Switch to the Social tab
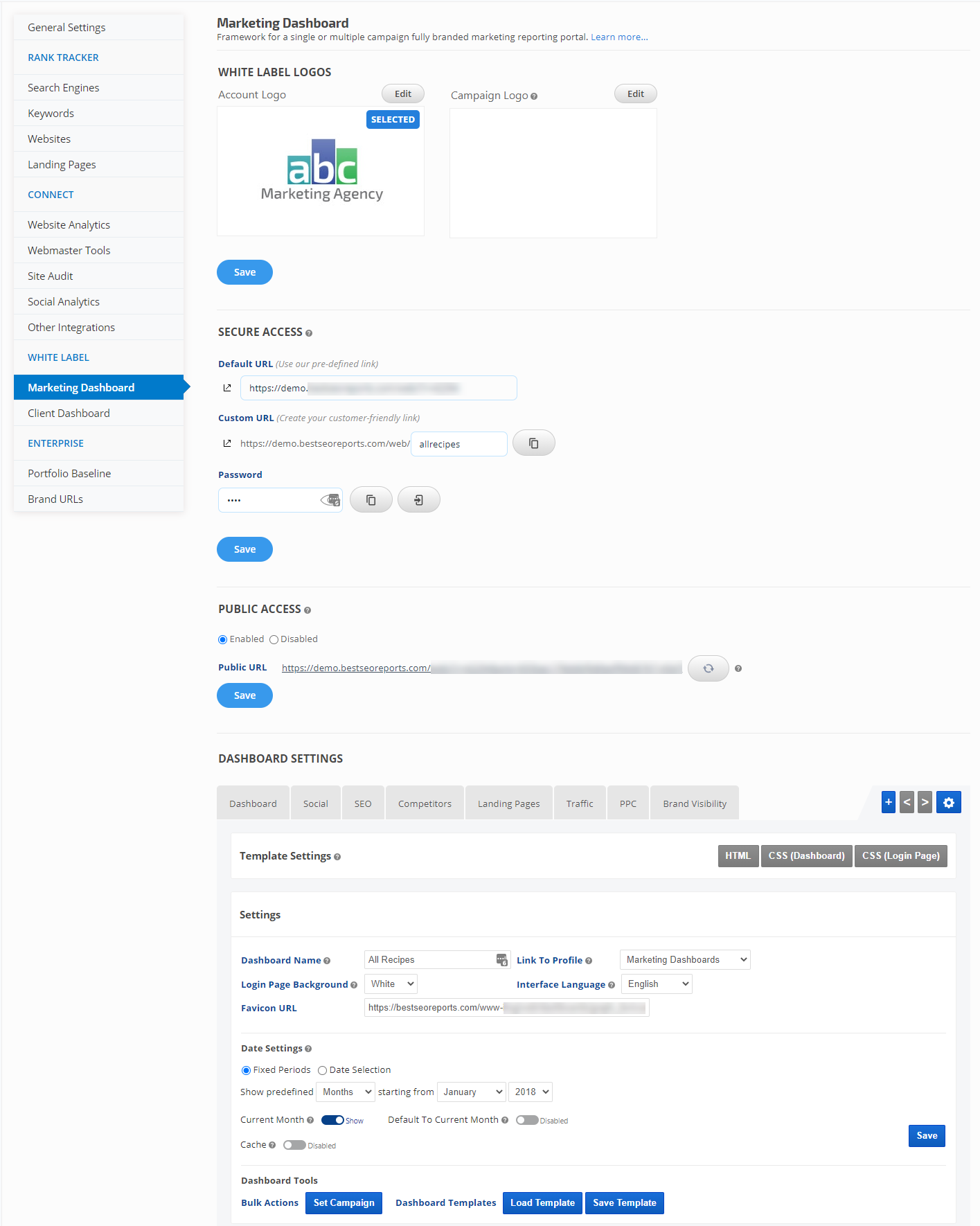980x1226 pixels. [316, 803]
